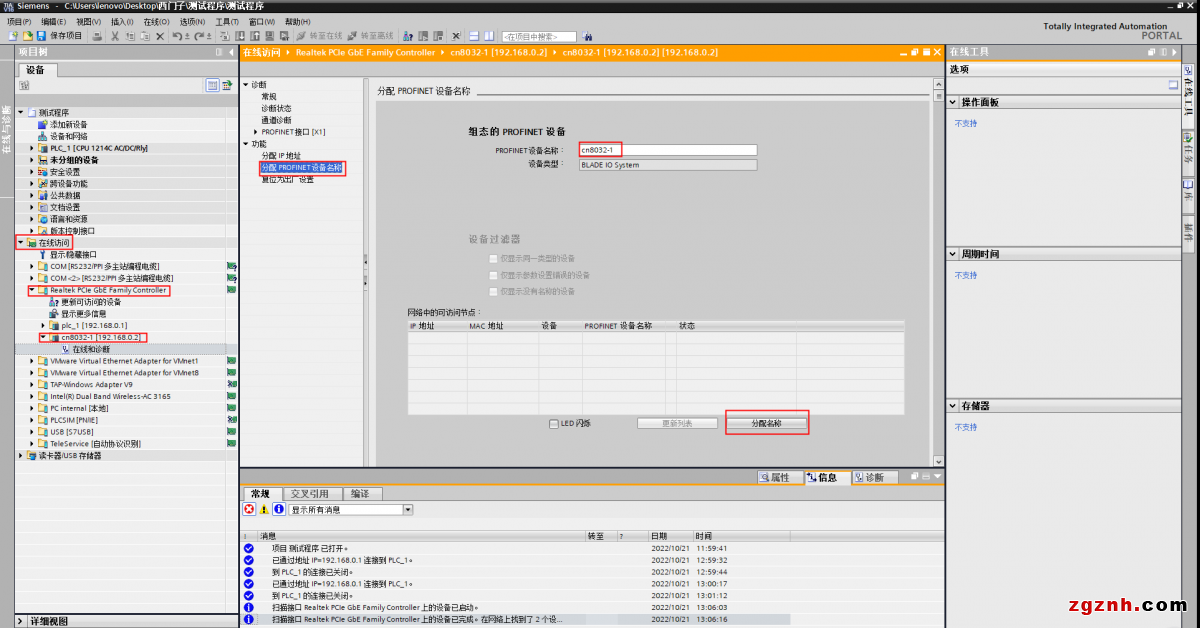The height and width of the screenshot is (628, 1200).
Task: Click the 分配名称 button
Action: pos(766,423)
